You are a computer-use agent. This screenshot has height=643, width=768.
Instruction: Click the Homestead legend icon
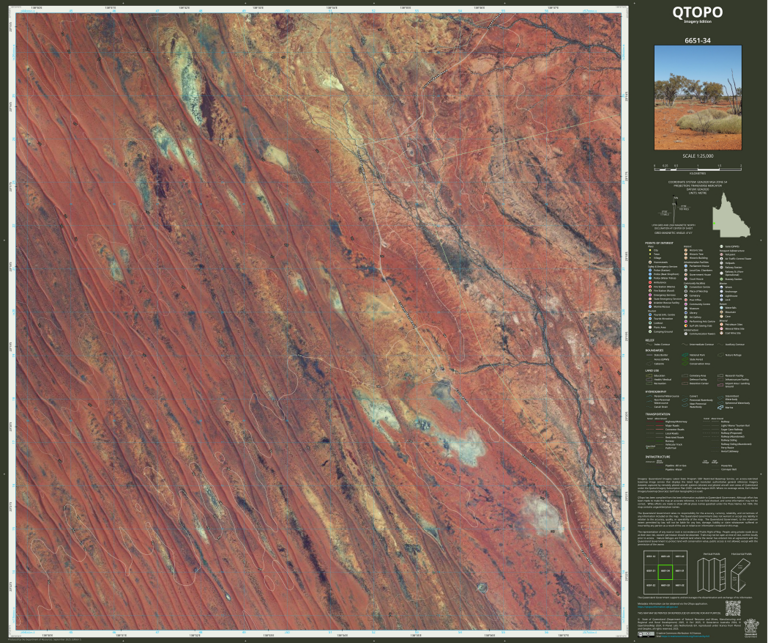coord(650,262)
